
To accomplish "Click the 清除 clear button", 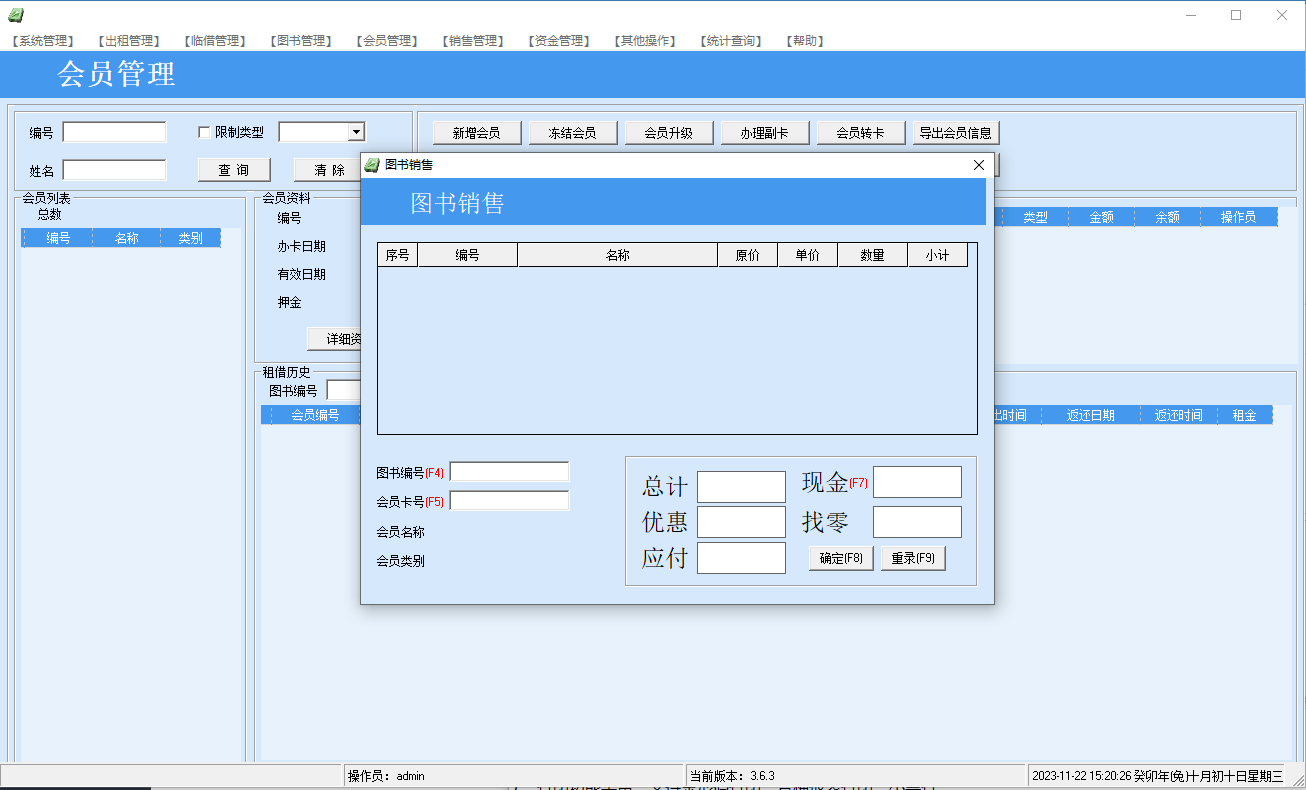I will pos(330,170).
